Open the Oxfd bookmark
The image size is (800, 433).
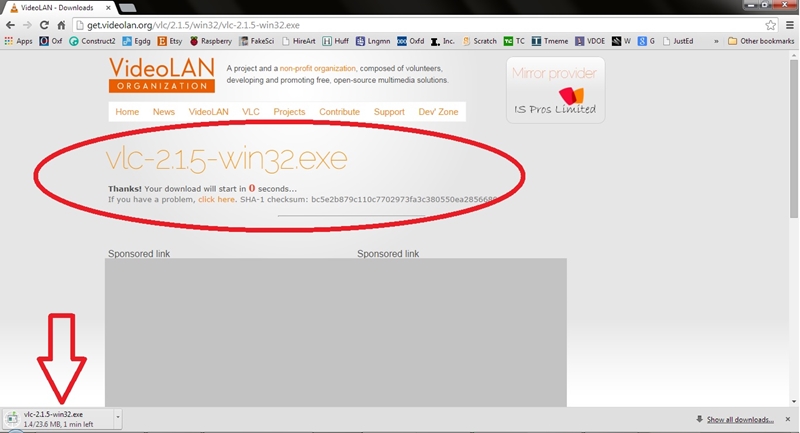411,41
